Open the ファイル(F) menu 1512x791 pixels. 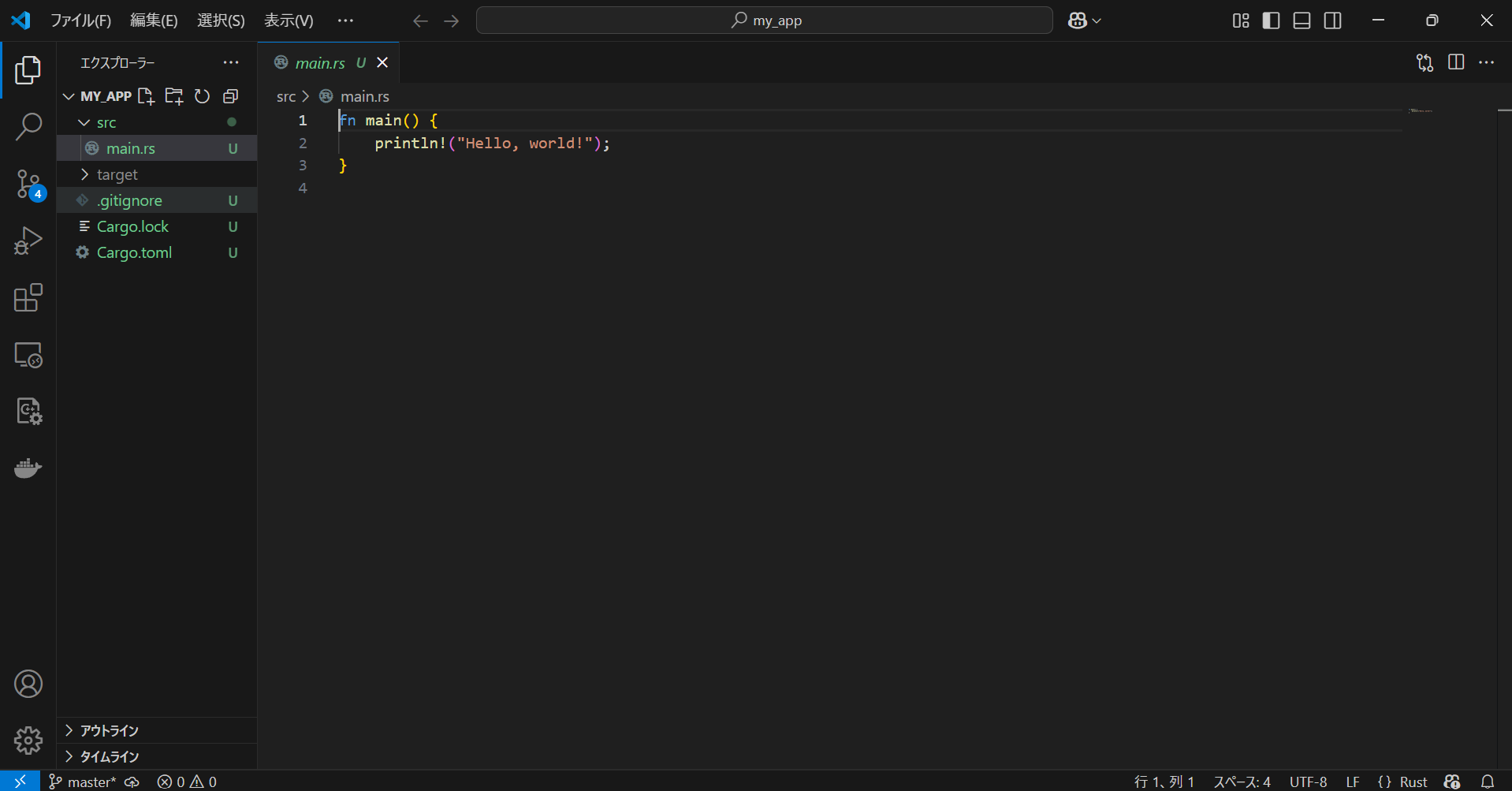click(x=80, y=21)
